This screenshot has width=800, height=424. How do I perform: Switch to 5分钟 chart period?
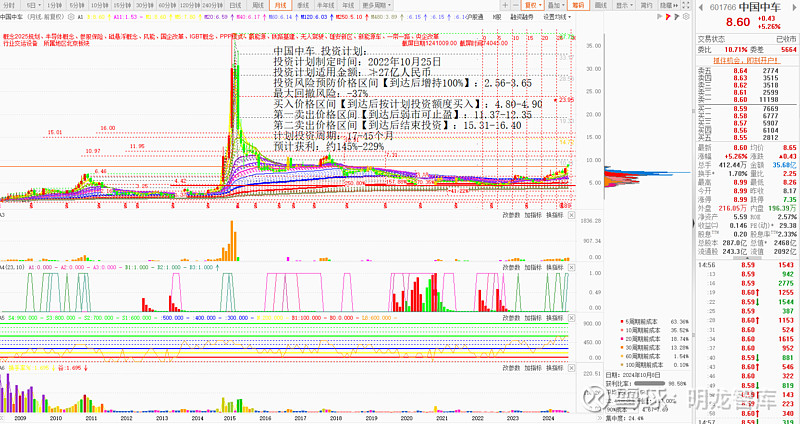76,5
